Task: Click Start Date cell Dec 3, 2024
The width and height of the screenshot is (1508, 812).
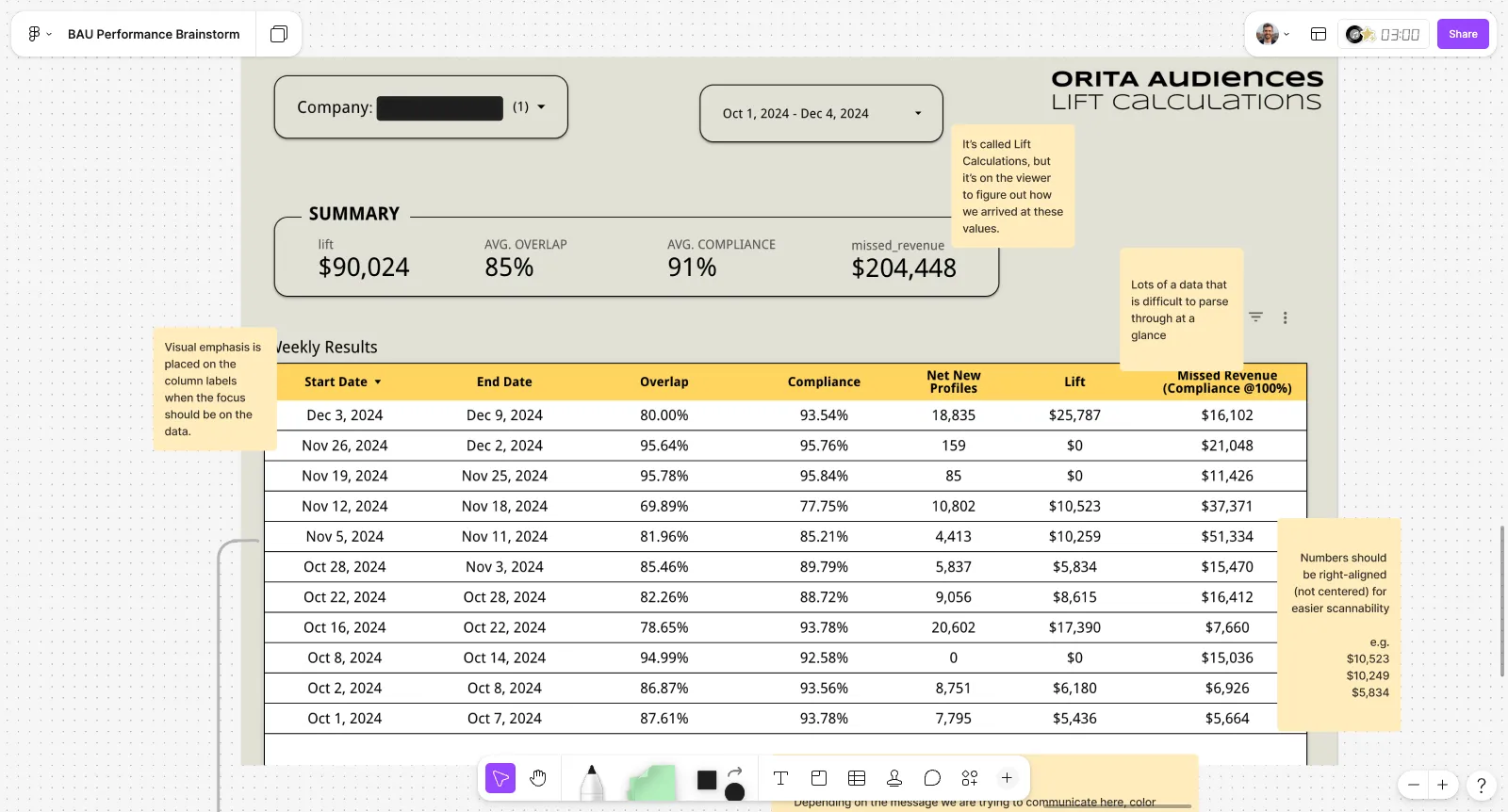Action: (x=345, y=415)
